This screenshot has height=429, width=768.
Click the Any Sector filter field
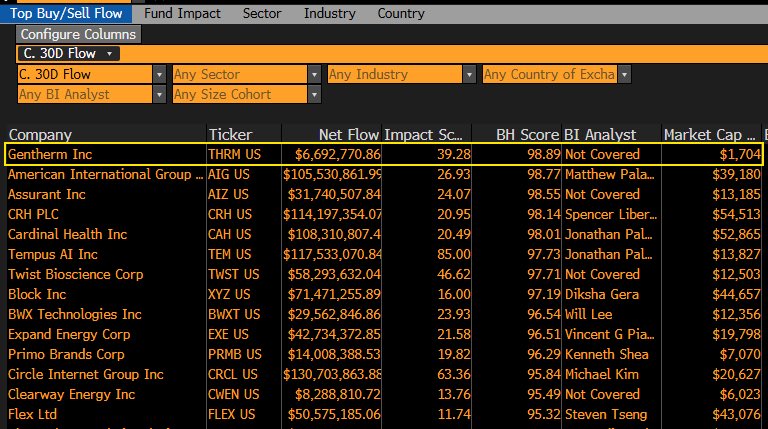[240, 74]
